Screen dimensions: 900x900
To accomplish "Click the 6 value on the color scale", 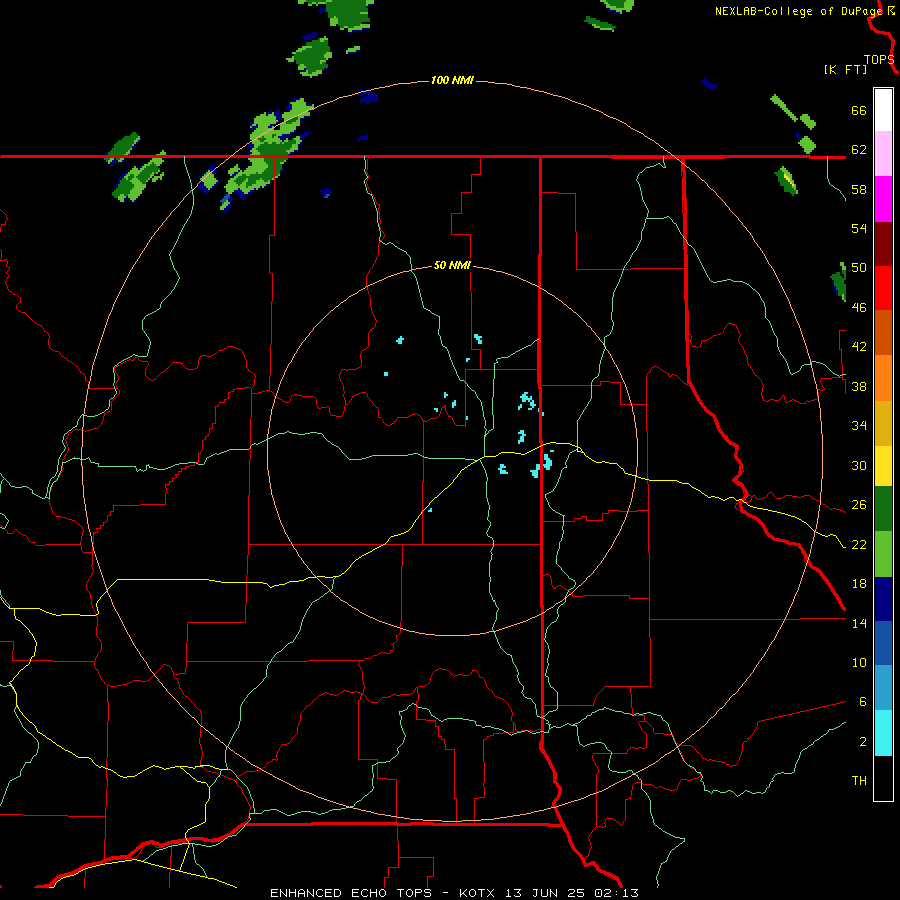I will [862, 701].
